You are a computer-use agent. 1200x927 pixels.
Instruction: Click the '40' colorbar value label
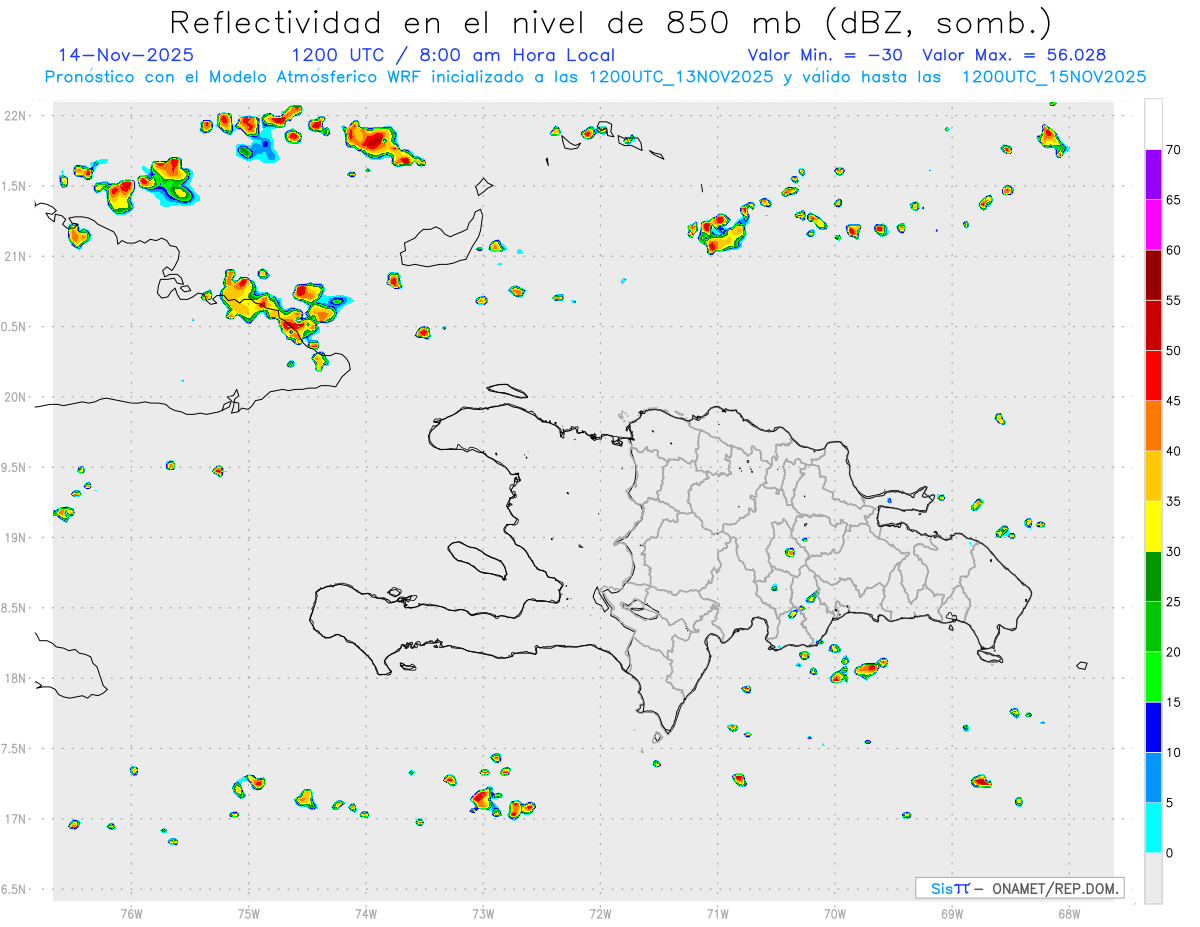1174,451
